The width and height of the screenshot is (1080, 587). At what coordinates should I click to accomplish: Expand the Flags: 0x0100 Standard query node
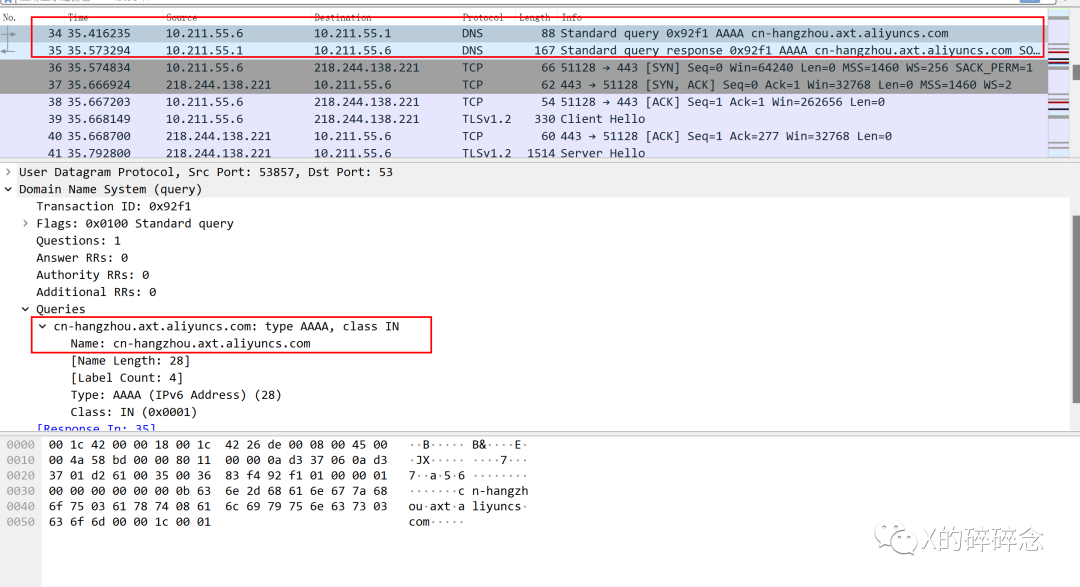click(26, 223)
